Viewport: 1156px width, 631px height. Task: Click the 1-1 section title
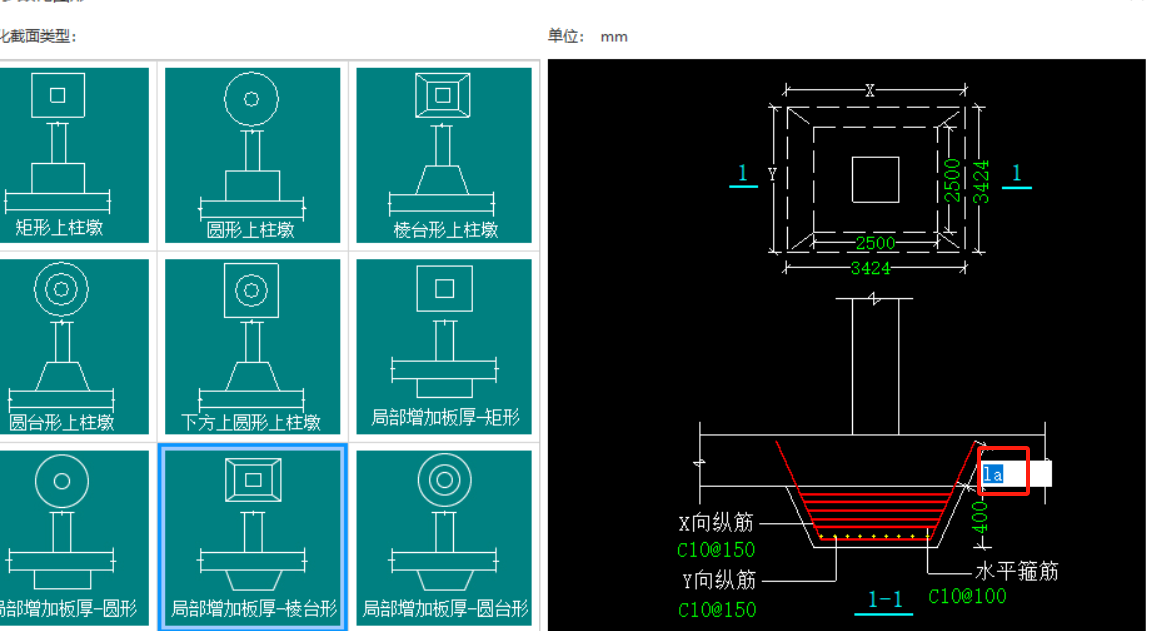pos(885,600)
